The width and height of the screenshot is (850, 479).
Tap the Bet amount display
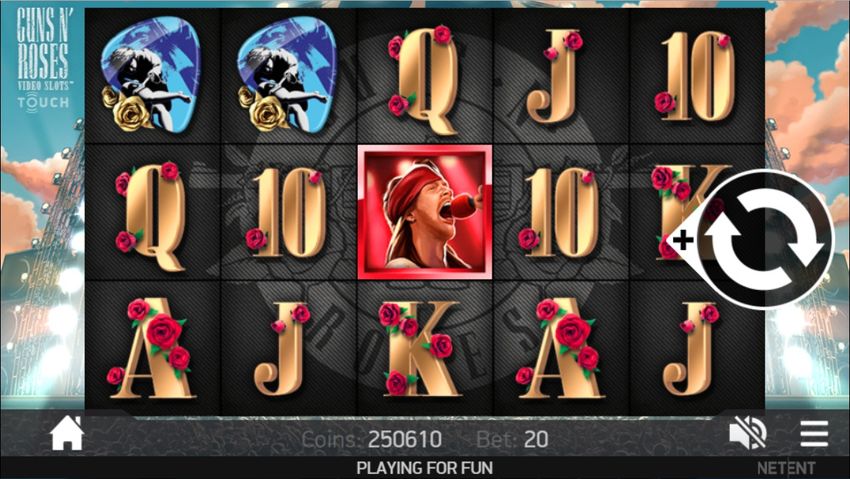point(513,439)
